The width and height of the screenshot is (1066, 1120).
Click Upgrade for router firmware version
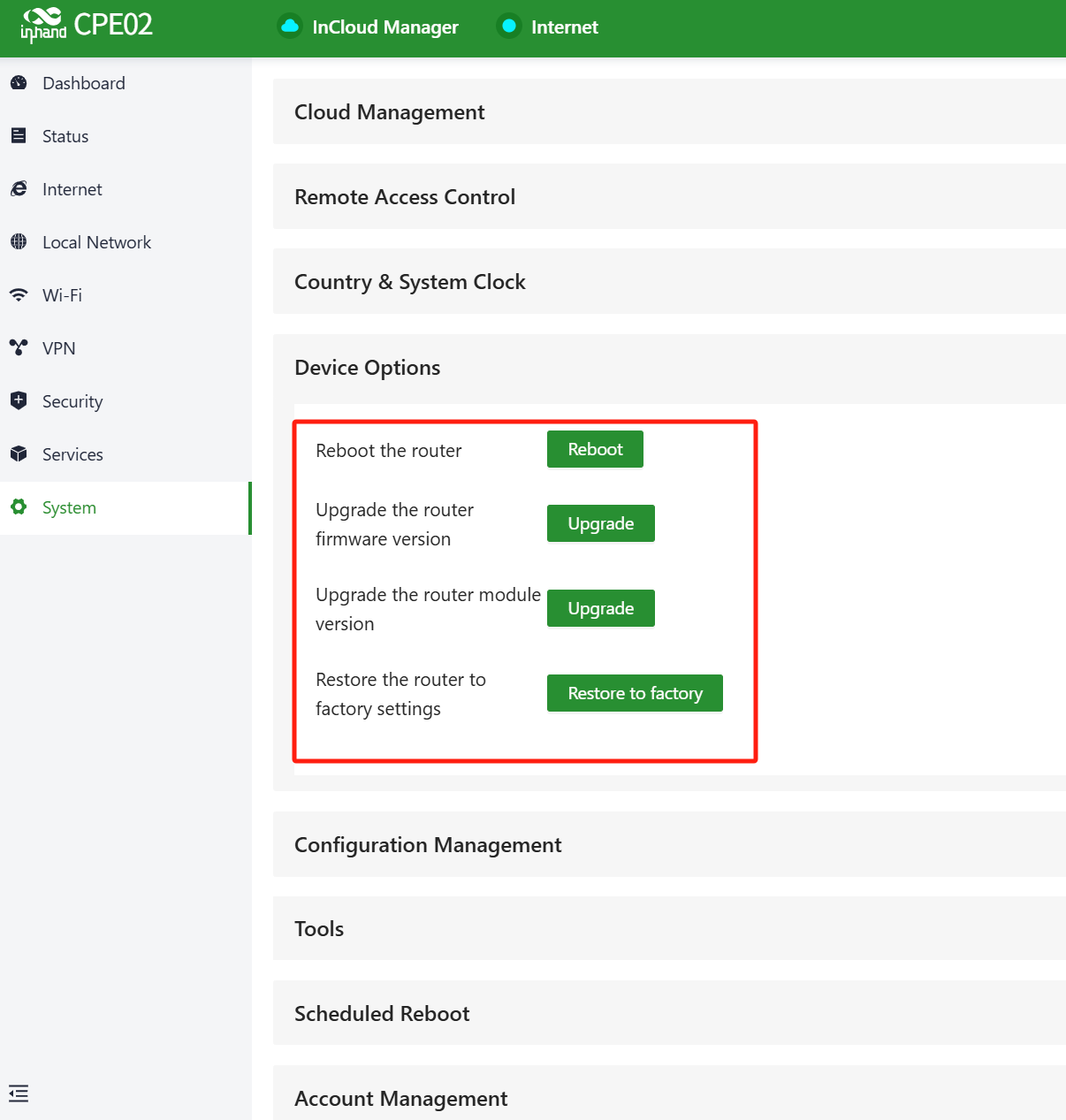[600, 523]
